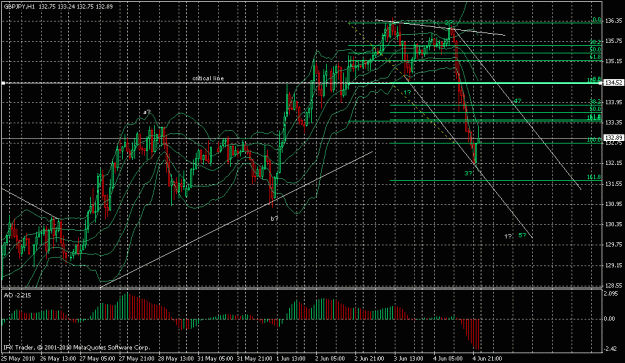The image size is (625, 363).
Task: Click the '26 May 13:00' time label
Action: point(57,359)
